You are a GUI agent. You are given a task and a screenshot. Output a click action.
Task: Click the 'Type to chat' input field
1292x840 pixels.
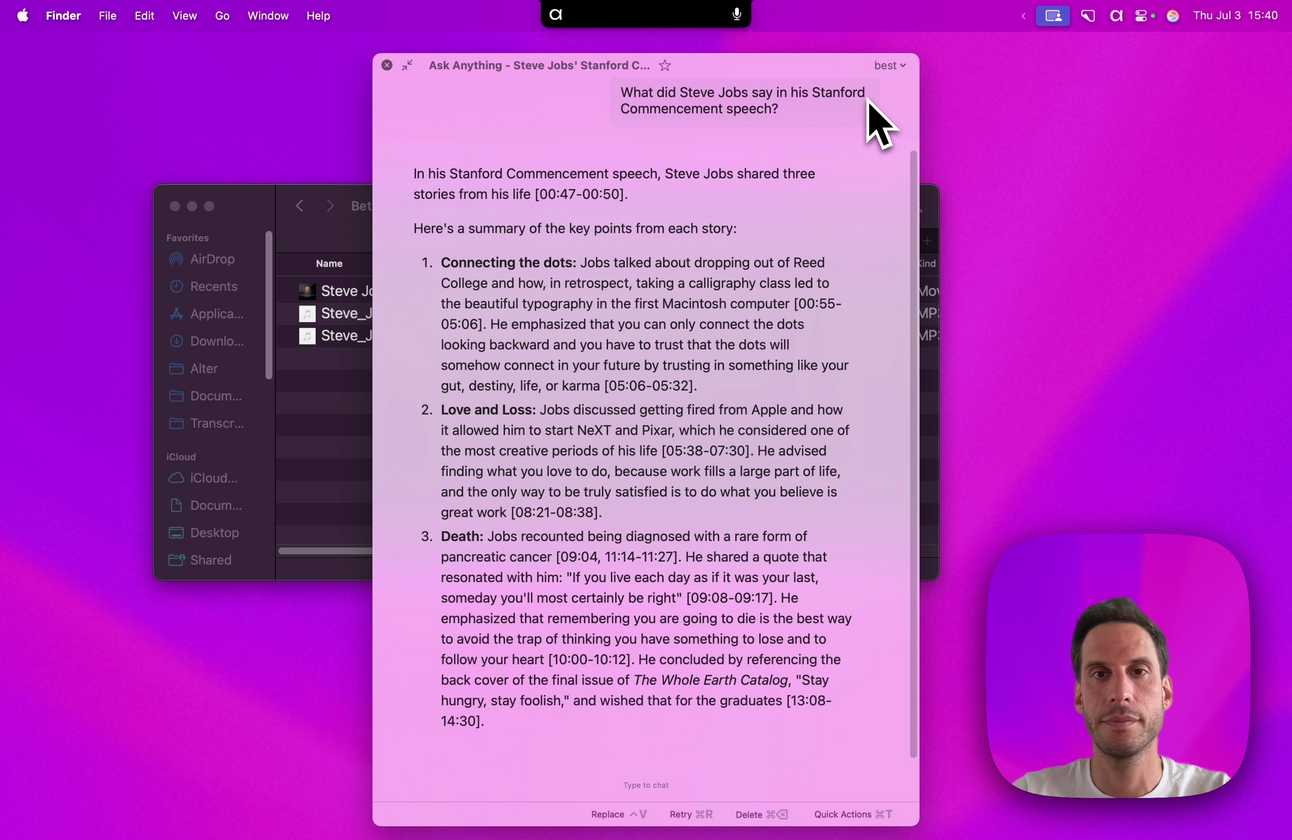click(646, 785)
